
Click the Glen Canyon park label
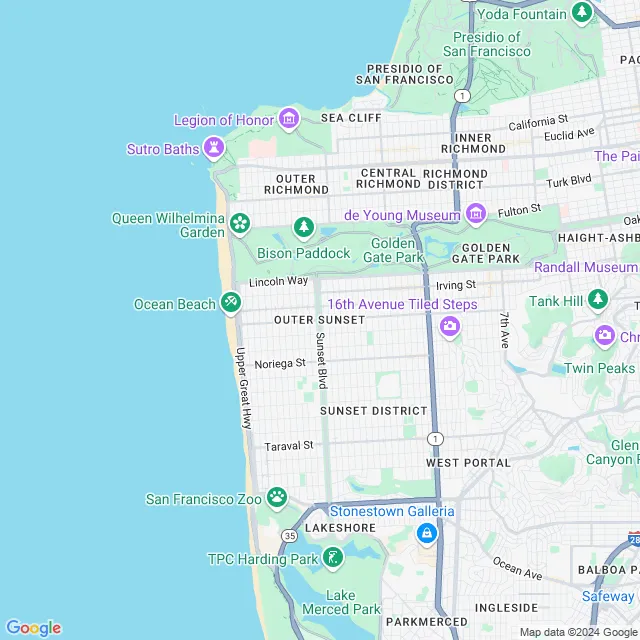(613, 452)
